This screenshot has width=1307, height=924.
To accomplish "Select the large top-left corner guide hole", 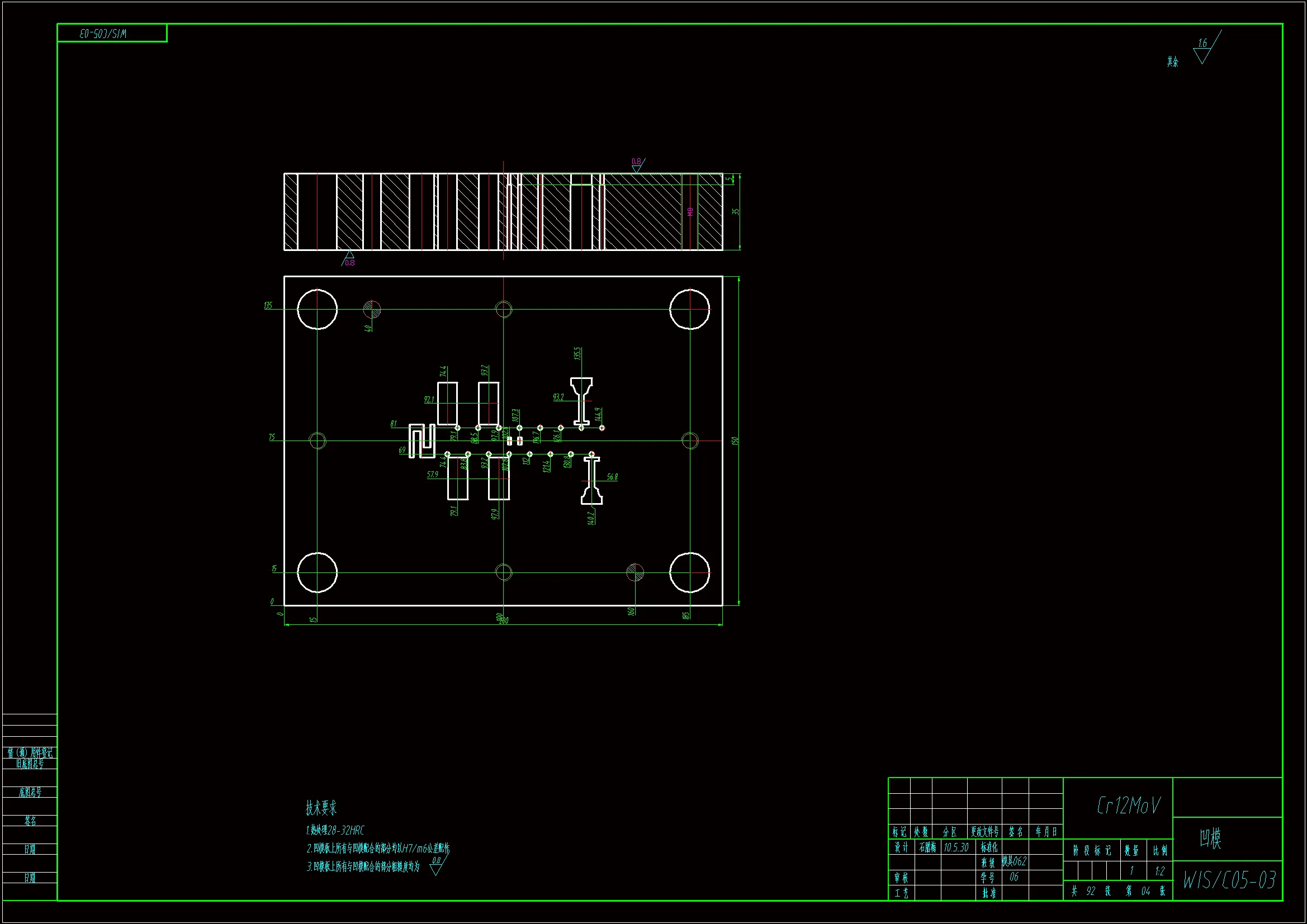I will click(x=317, y=309).
